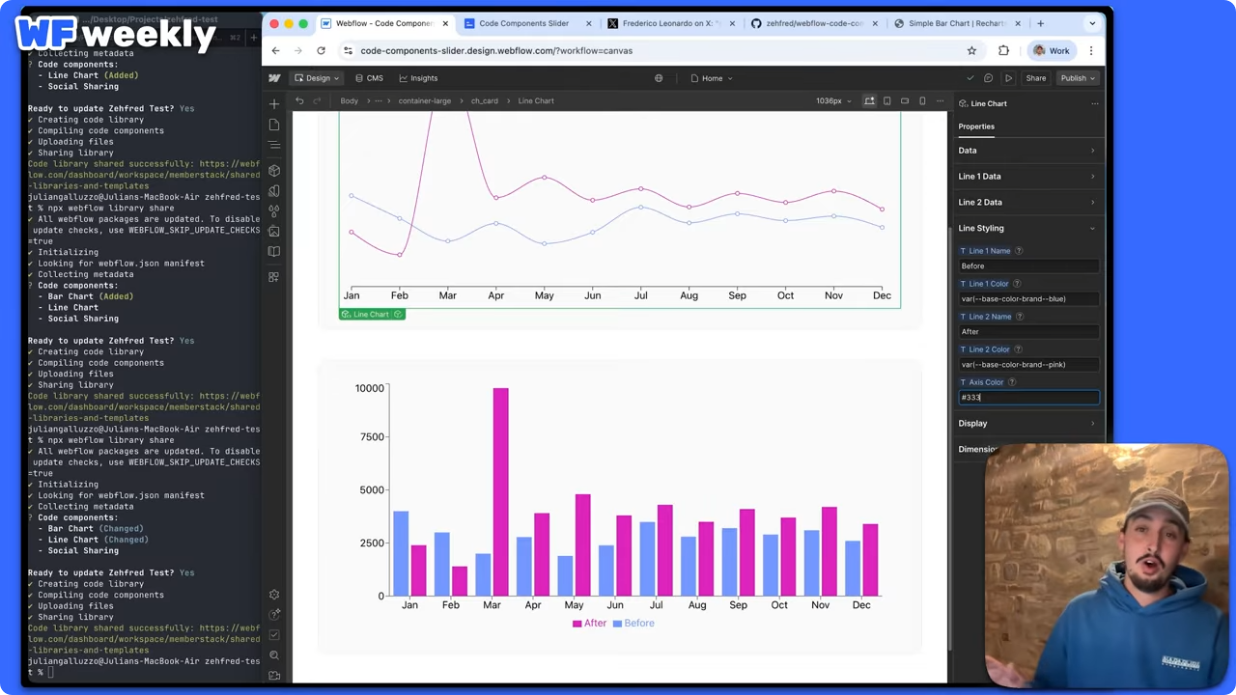Show help for Line 1 Name
Image resolution: width=1236 pixels, height=695 pixels.
click(x=1019, y=251)
